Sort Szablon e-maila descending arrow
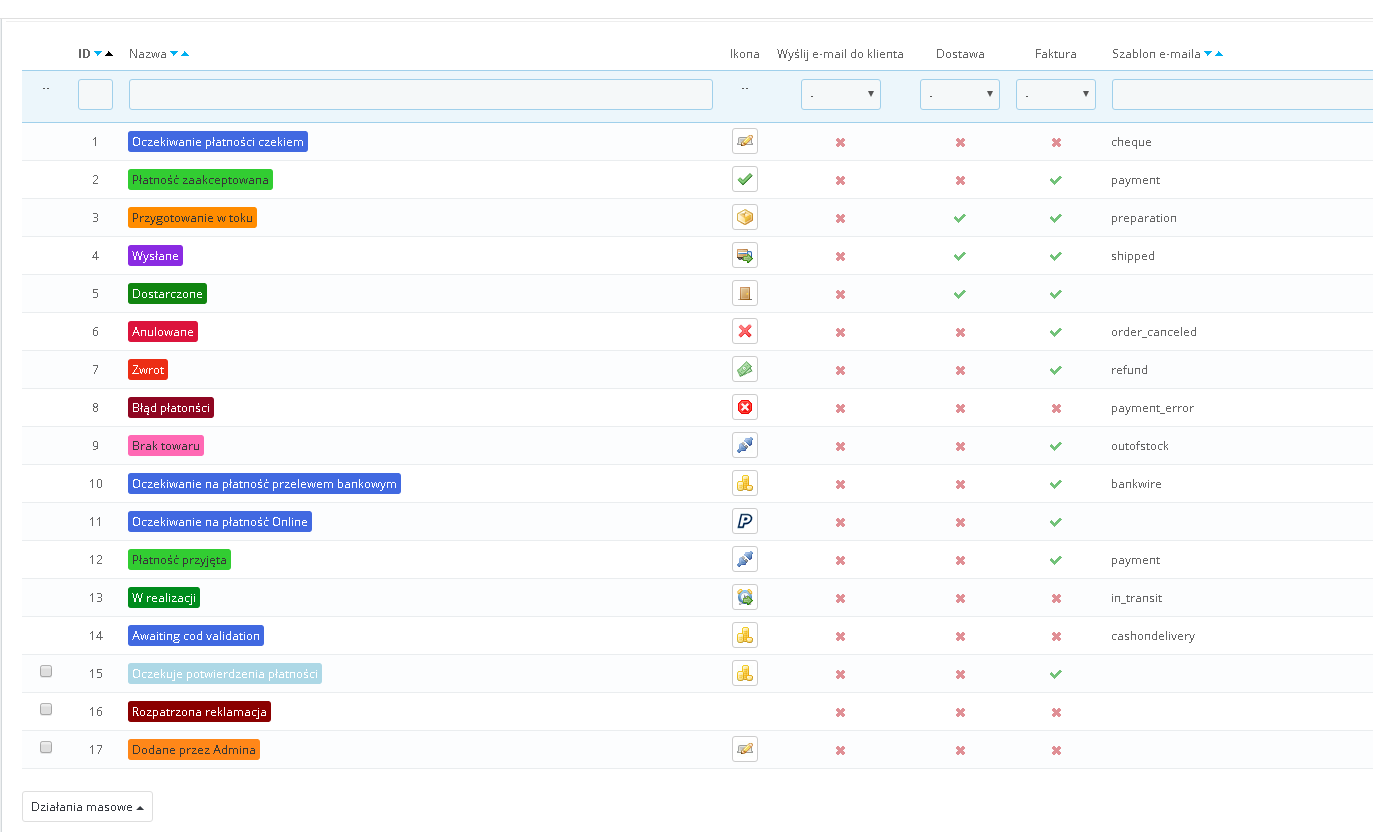The image size is (1373, 832). click(x=1208, y=54)
